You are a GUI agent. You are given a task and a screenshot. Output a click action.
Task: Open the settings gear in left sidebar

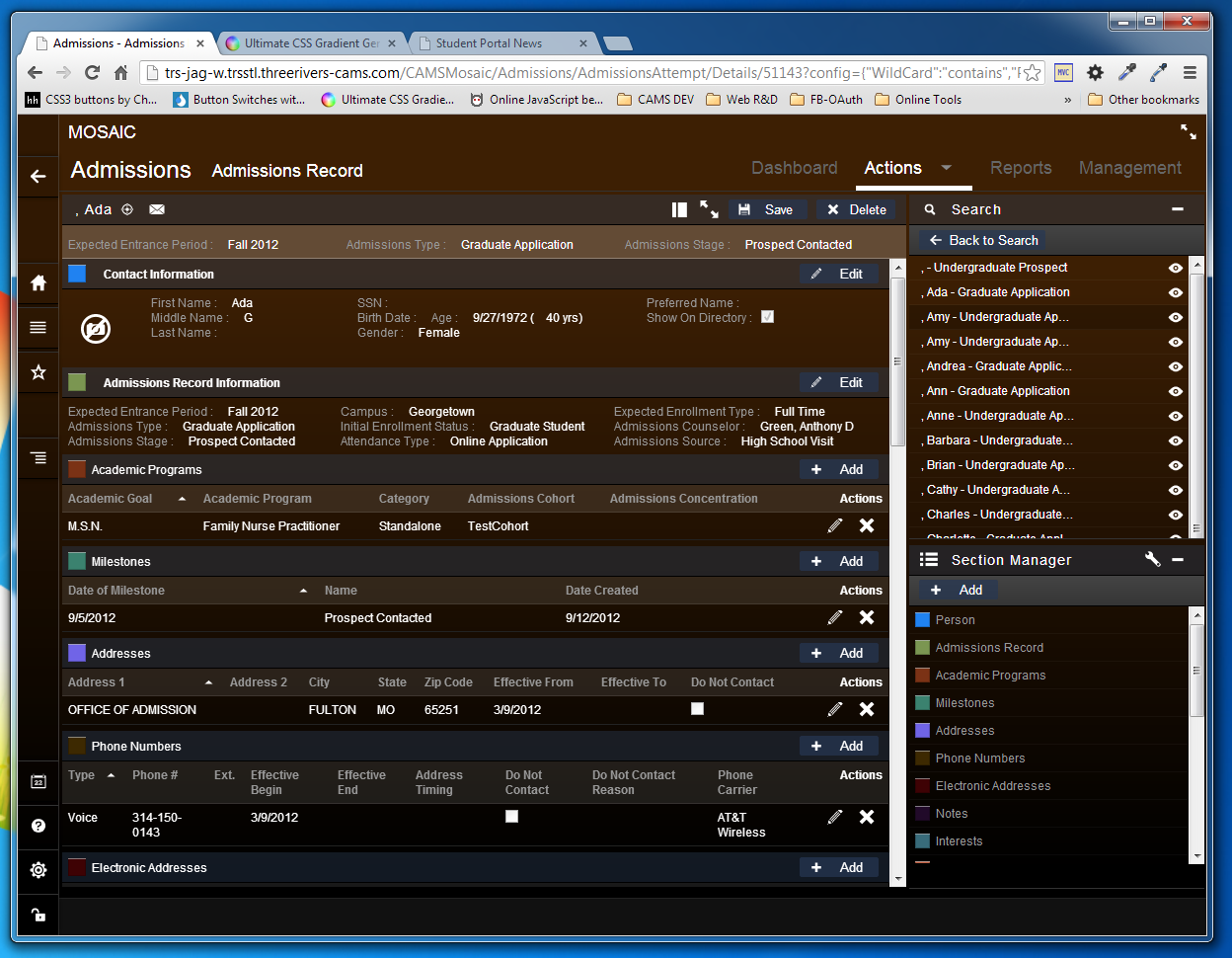tap(38, 870)
